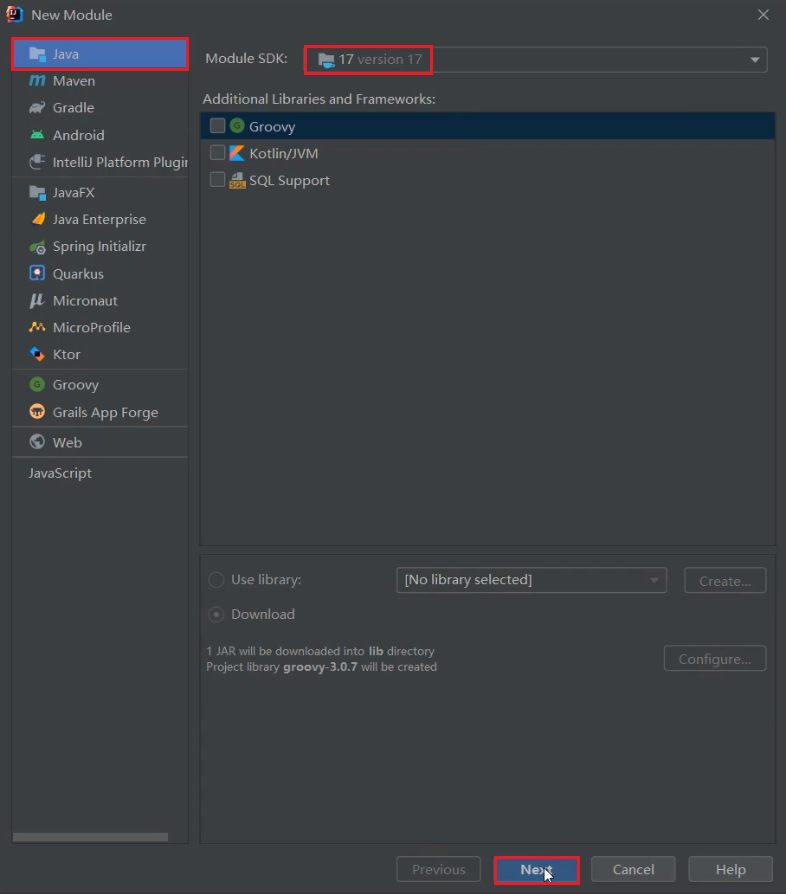Click the Configure... button
The image size is (786, 894).
coord(715,659)
